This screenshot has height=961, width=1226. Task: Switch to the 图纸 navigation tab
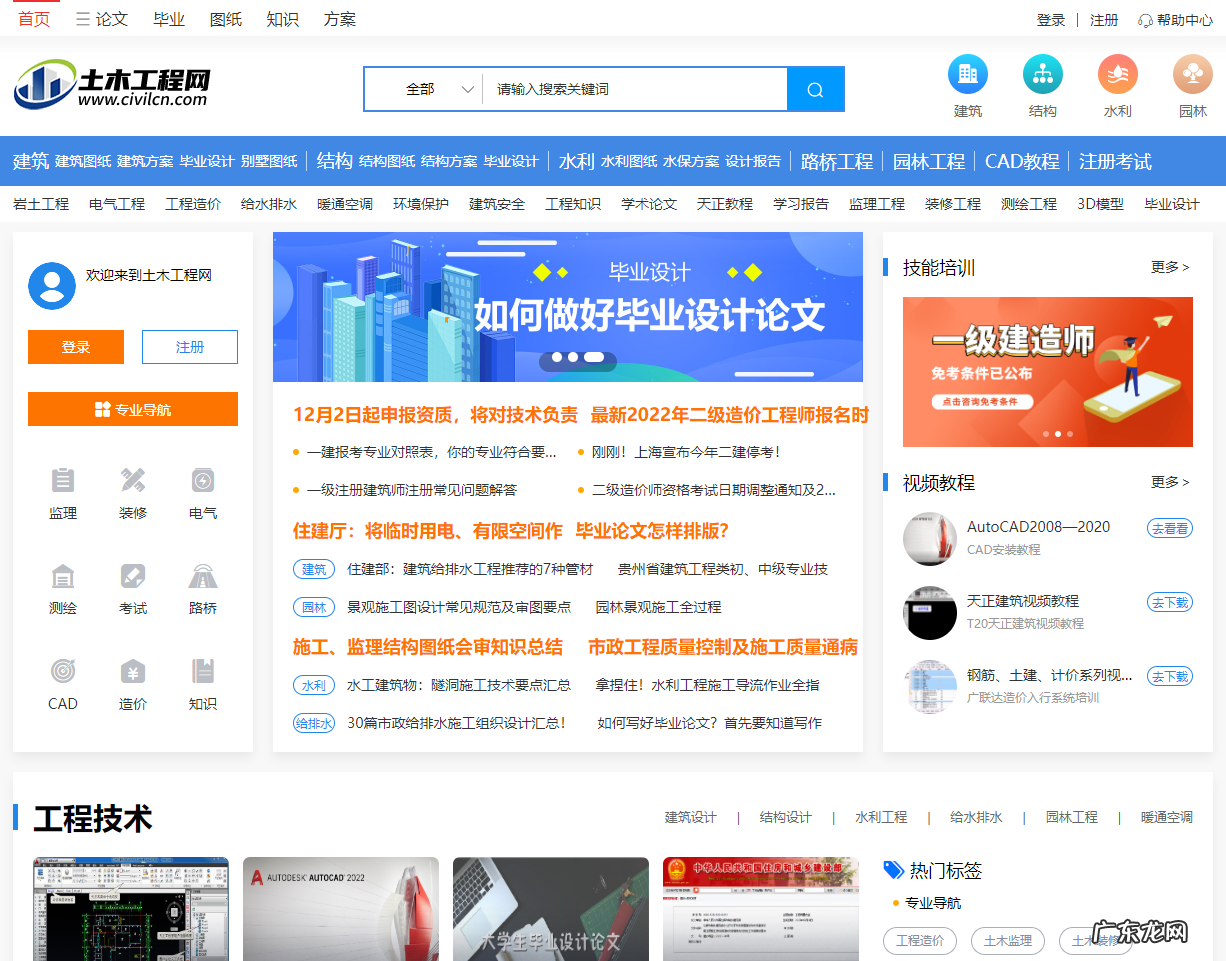(226, 18)
